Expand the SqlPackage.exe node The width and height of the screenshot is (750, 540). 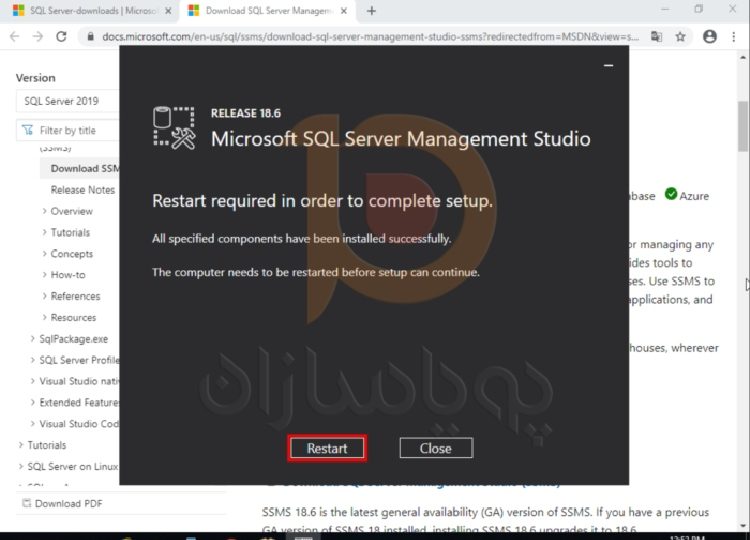click(33, 339)
